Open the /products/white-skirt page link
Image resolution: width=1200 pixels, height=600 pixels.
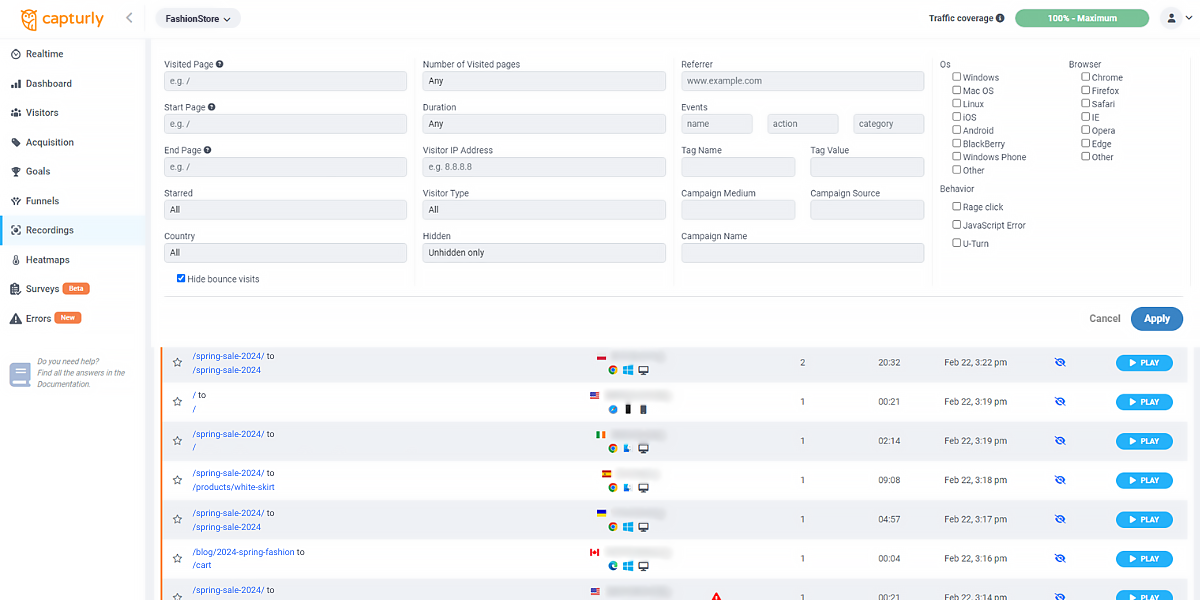point(233,487)
